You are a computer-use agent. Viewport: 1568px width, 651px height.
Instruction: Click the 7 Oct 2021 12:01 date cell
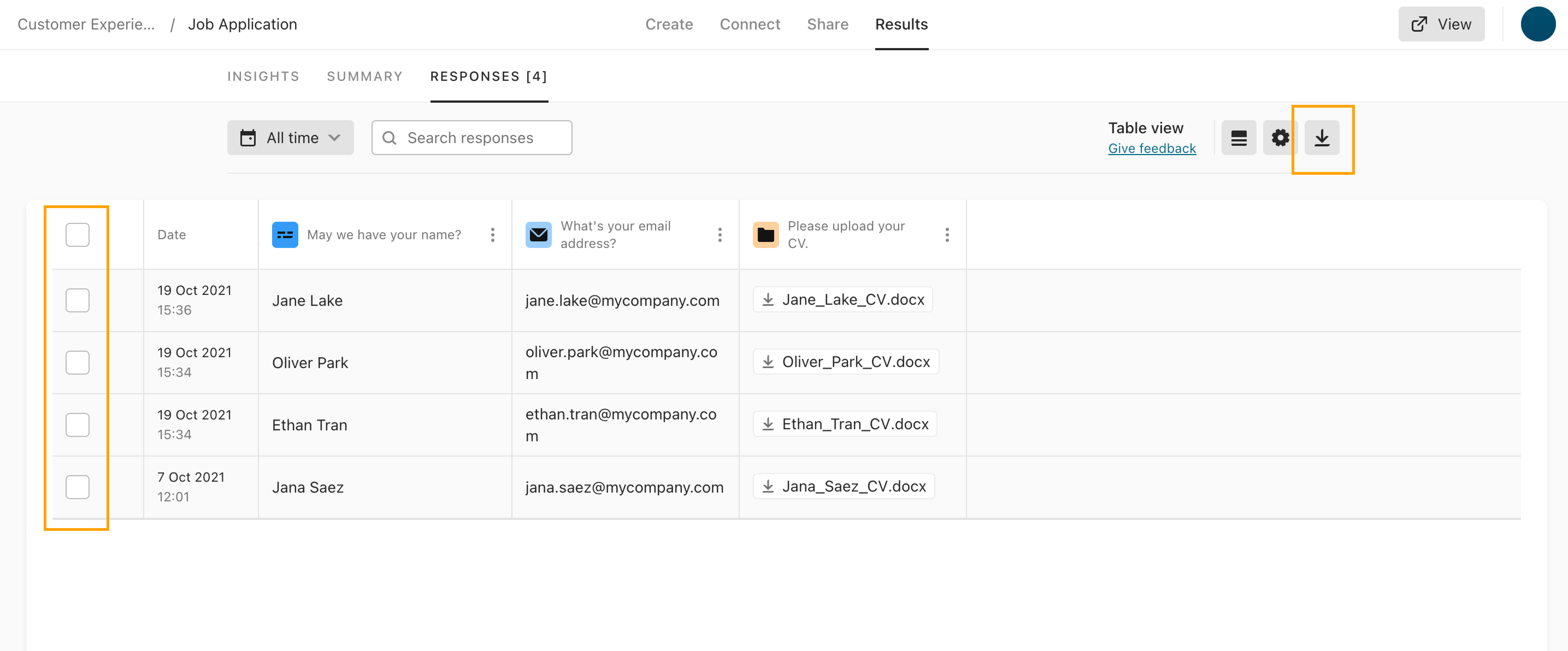click(201, 487)
